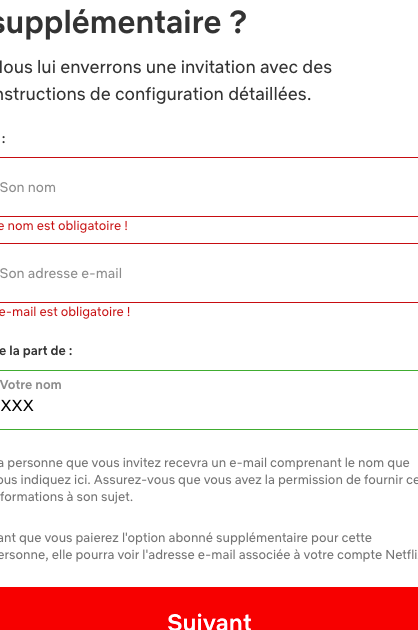
Task: Click the red Suivant button
Action: [x=209, y=609]
